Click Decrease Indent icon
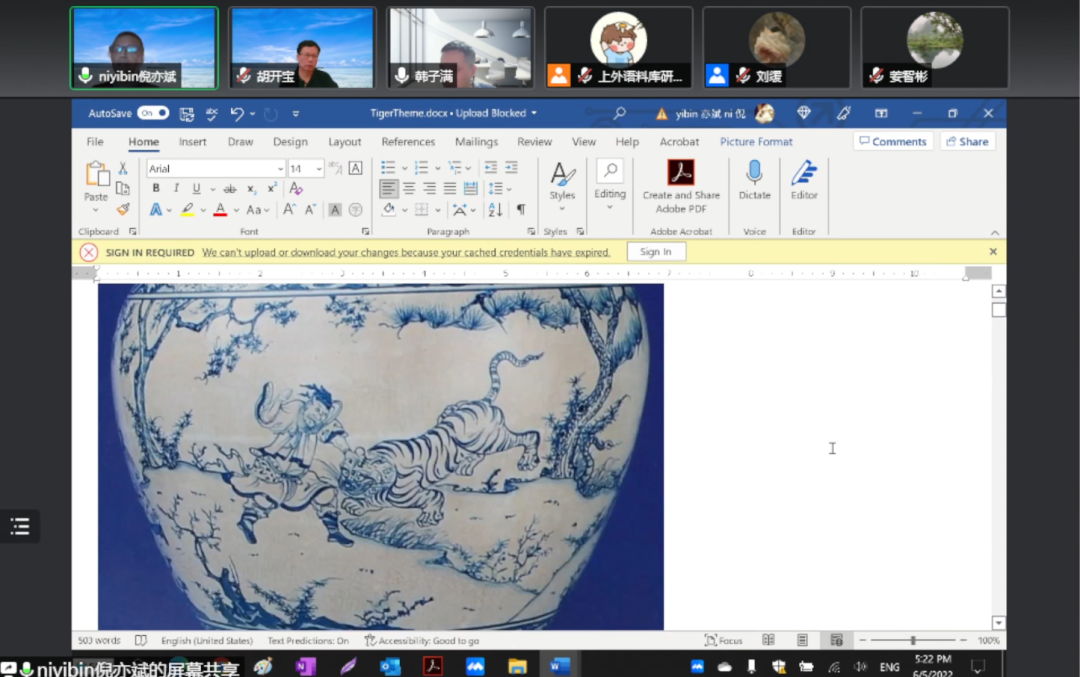 [490, 167]
